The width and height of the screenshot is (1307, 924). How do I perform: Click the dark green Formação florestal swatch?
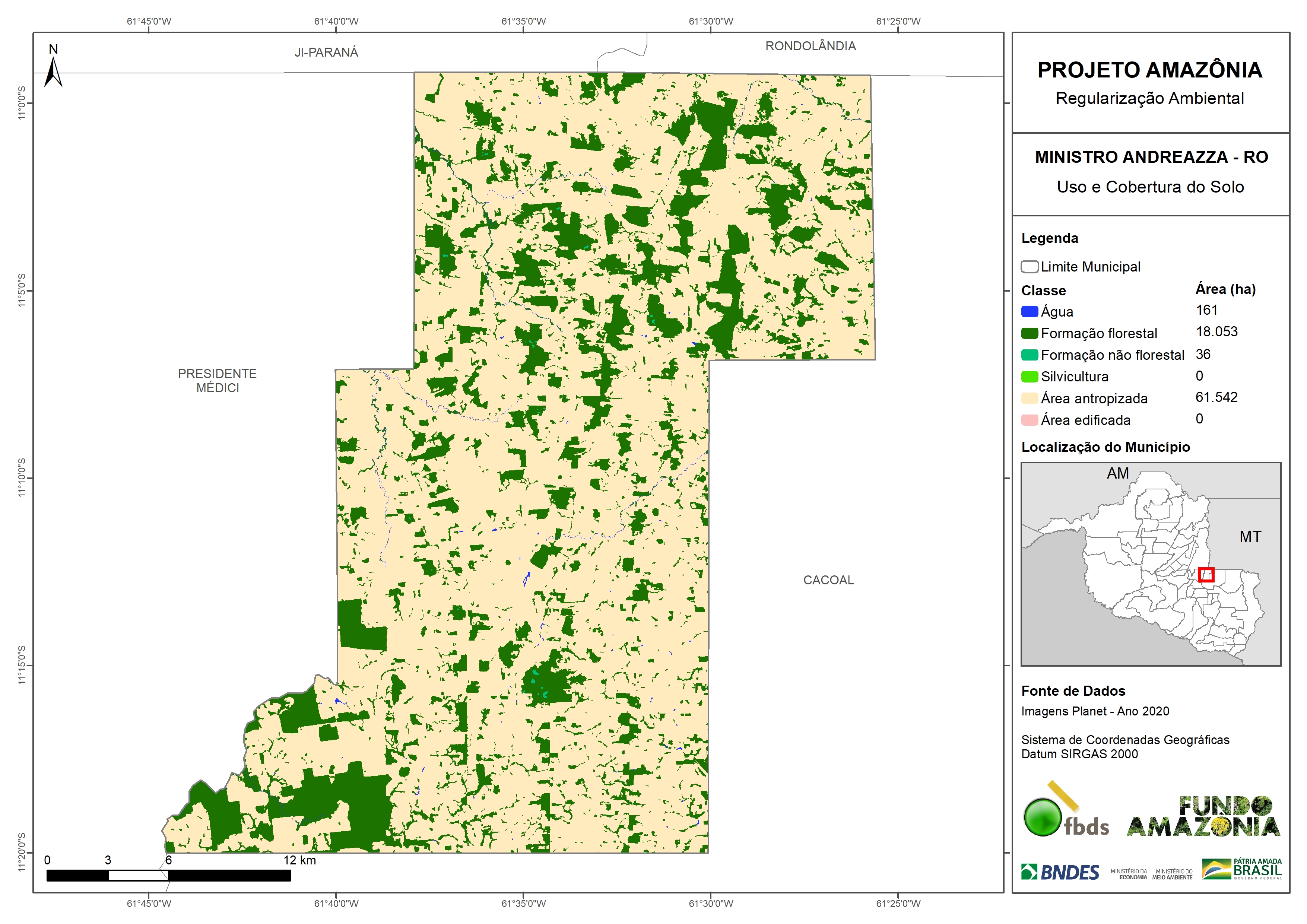(1029, 334)
